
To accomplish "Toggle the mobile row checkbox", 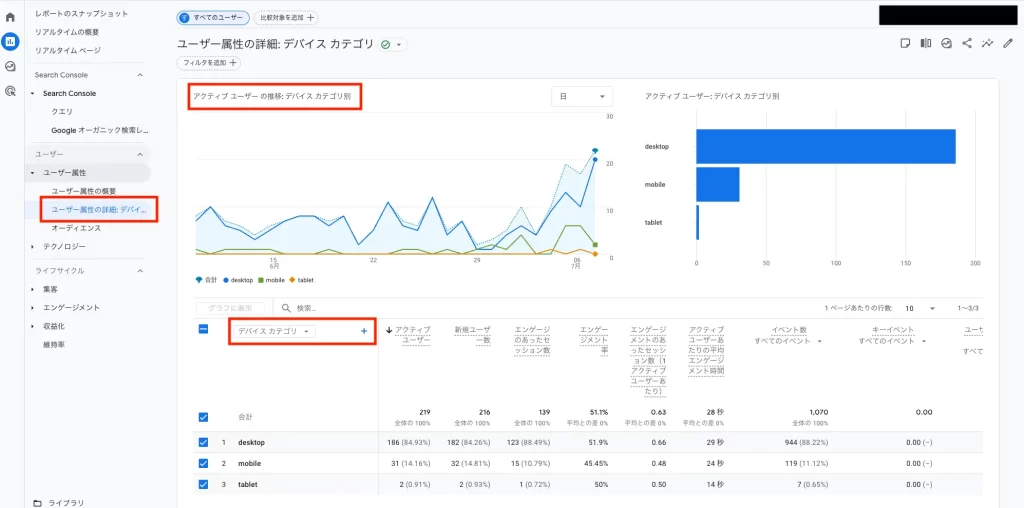I will pyautogui.click(x=203, y=463).
